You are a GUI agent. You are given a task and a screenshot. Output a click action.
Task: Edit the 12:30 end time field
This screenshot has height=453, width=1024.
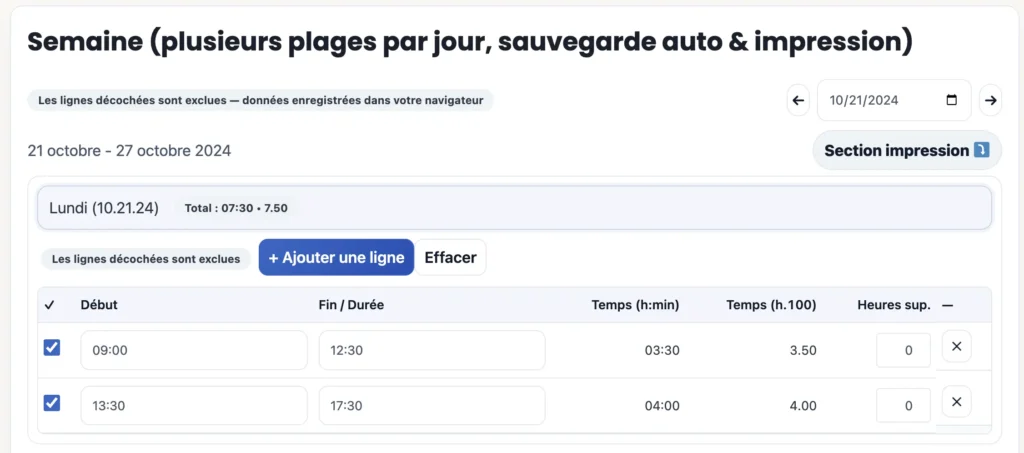[431, 350]
